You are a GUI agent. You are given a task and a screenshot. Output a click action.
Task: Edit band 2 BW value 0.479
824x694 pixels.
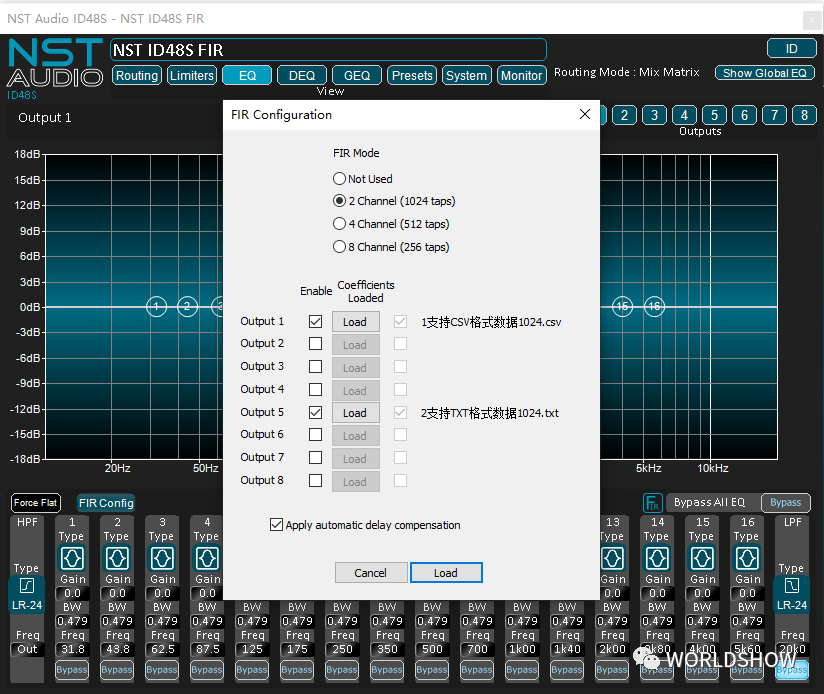pyautogui.click(x=117, y=621)
